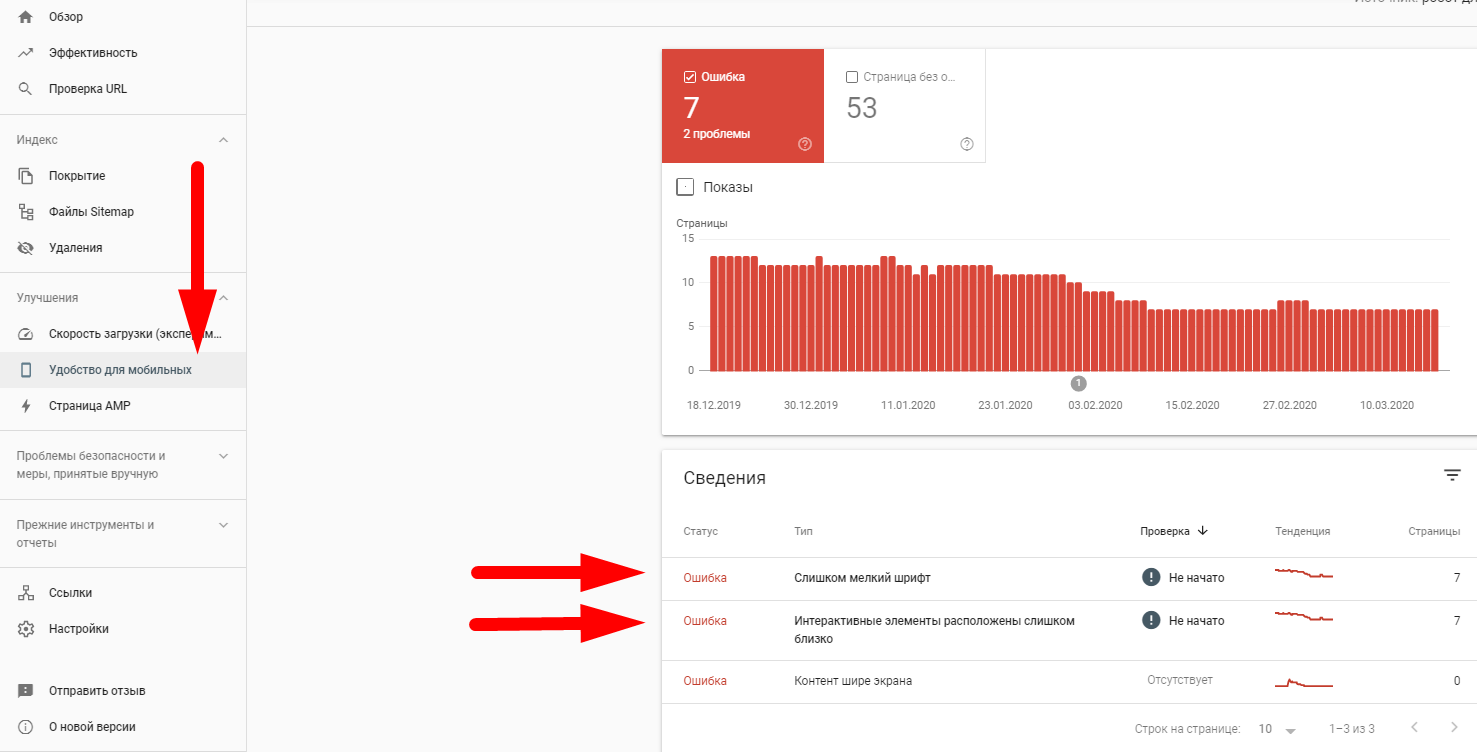Image resolution: width=1477 pixels, height=752 pixels.
Task: Open Интерактивные элементы расположены слишком близко row
Action: 1069,630
